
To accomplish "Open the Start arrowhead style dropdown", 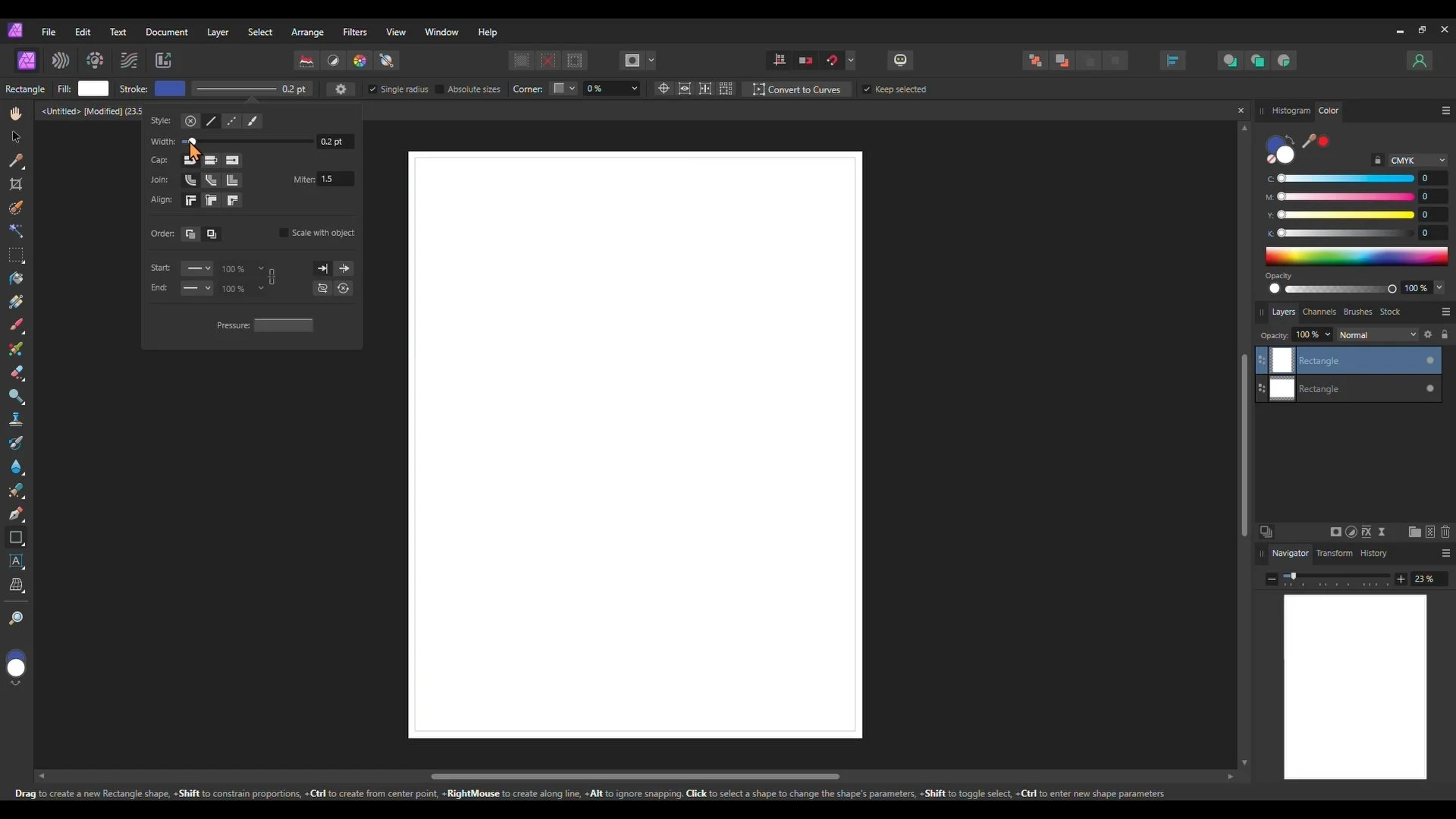I will click(198, 268).
